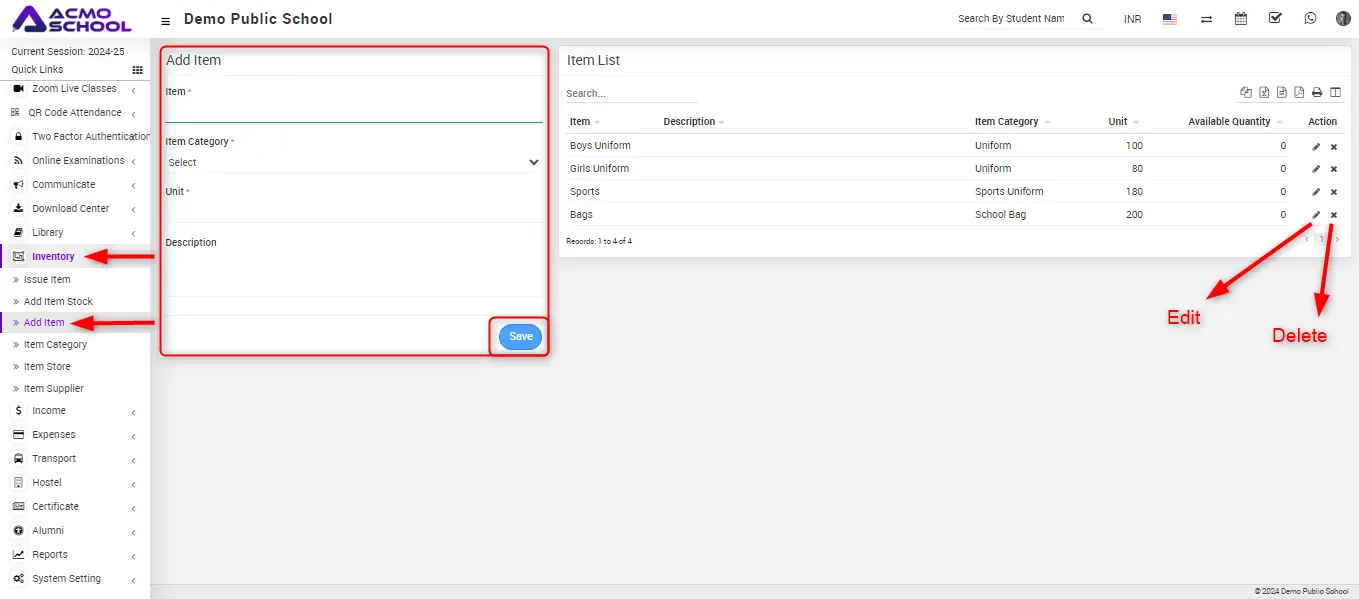This screenshot has height=599, width=1359.
Task: Expand the Library sidebar menu
Action: (75, 233)
